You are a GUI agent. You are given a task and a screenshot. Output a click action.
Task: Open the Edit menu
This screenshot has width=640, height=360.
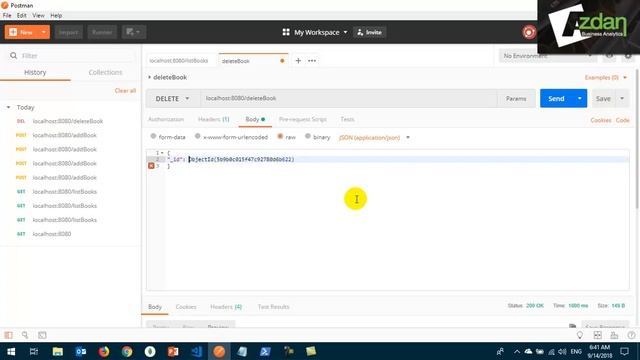click(22, 16)
